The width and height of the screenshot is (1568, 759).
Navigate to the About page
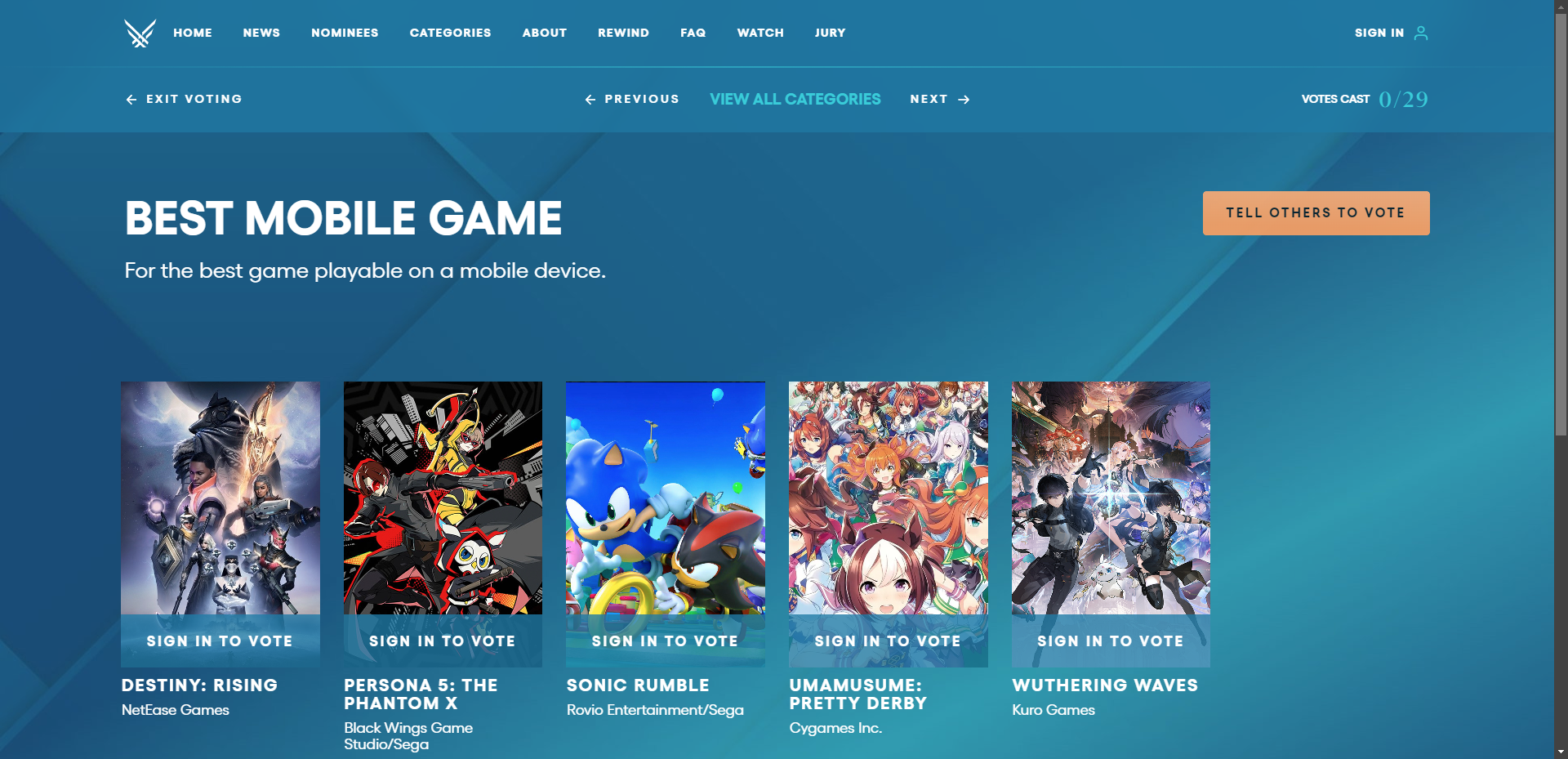pos(545,33)
